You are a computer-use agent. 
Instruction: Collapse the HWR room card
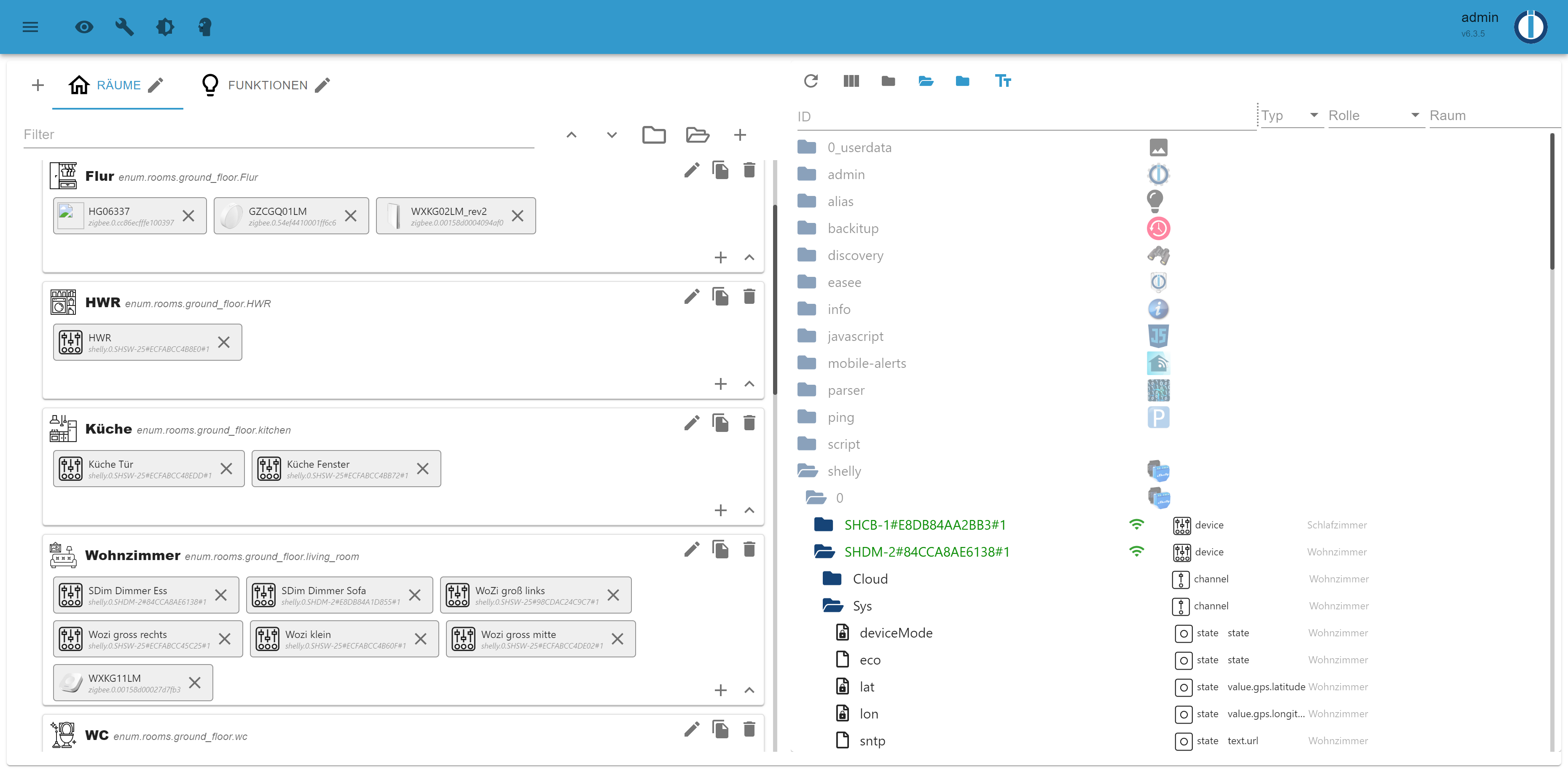coord(749,384)
